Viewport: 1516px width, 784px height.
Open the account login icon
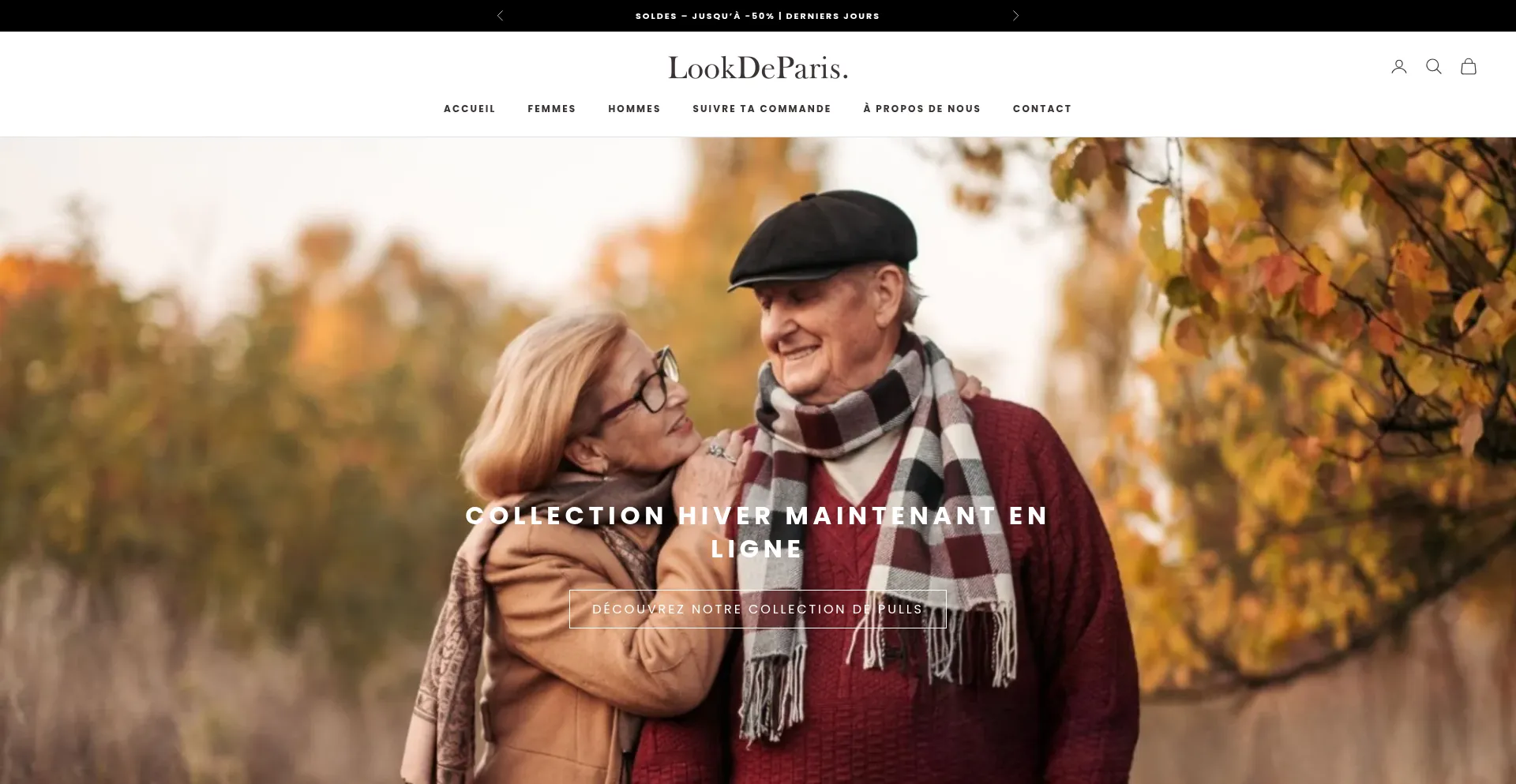(x=1399, y=67)
